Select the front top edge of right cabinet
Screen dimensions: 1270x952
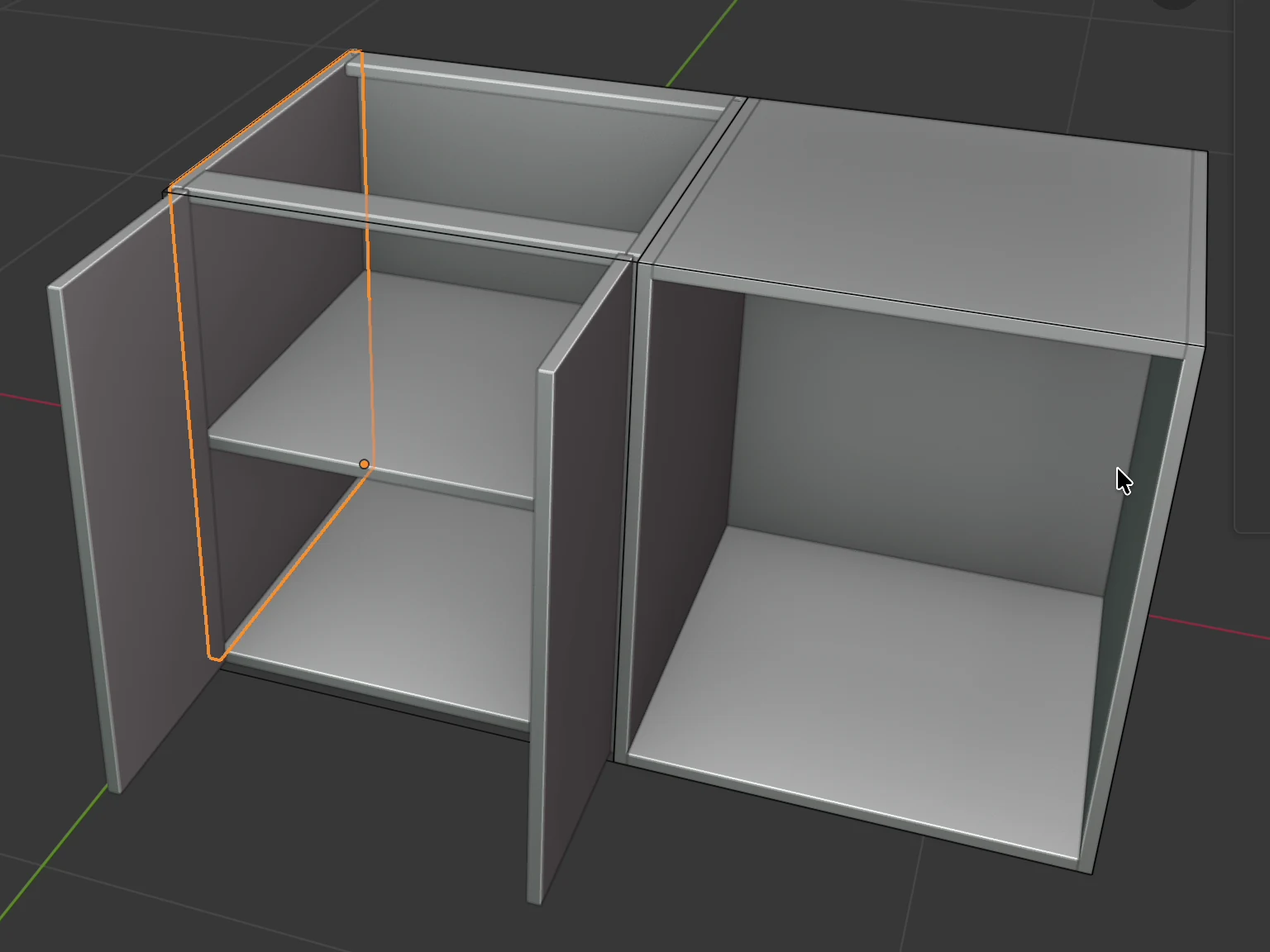pos(918,306)
